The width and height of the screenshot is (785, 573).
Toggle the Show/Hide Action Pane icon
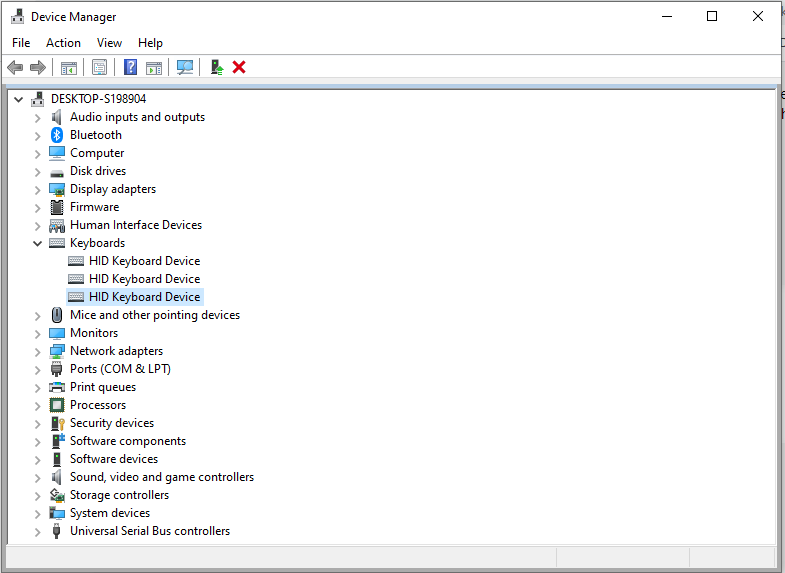(154, 68)
